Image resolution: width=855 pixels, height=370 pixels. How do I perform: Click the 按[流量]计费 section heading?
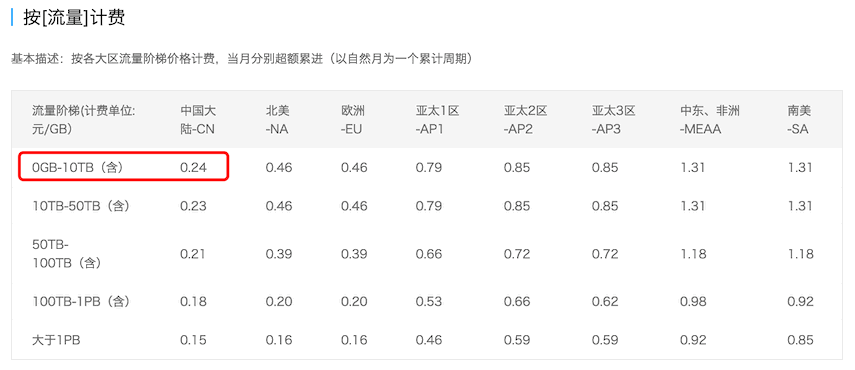click(74, 17)
